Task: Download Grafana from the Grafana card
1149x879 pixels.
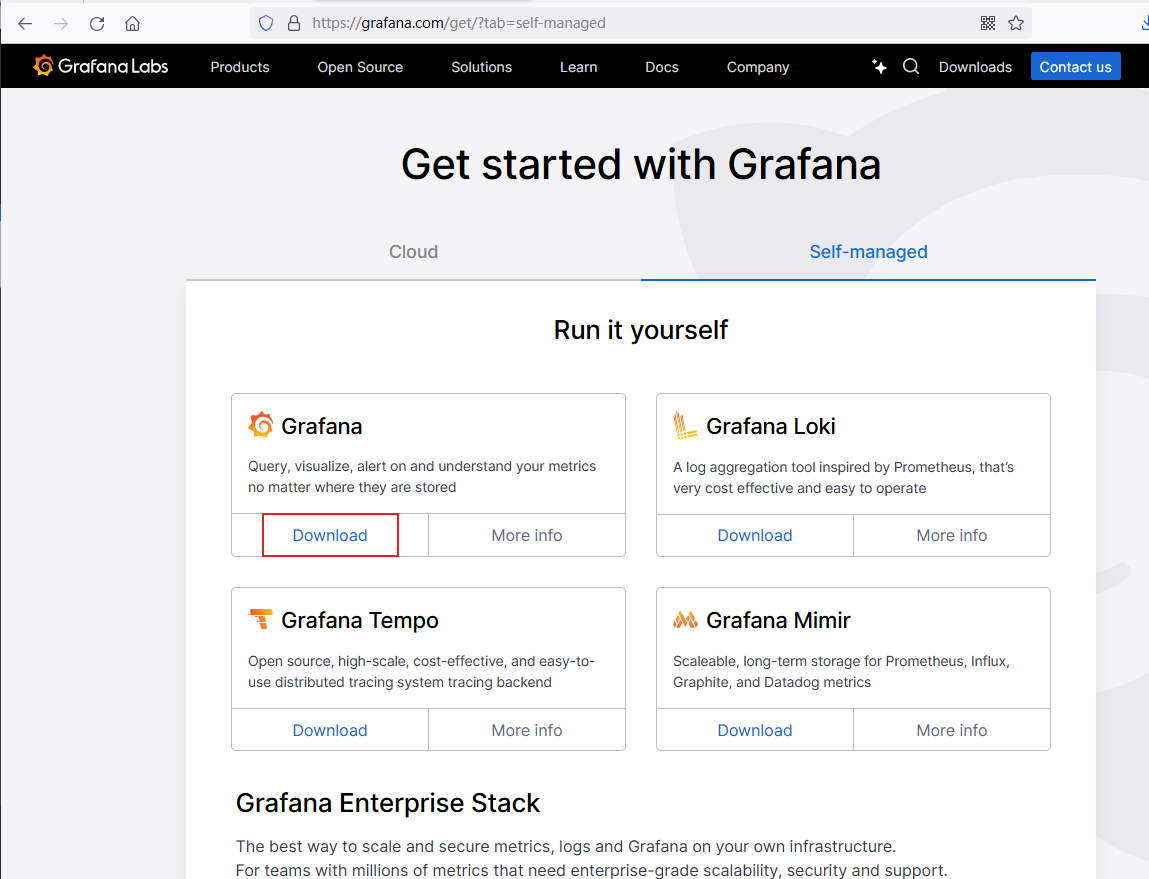Action: 330,535
